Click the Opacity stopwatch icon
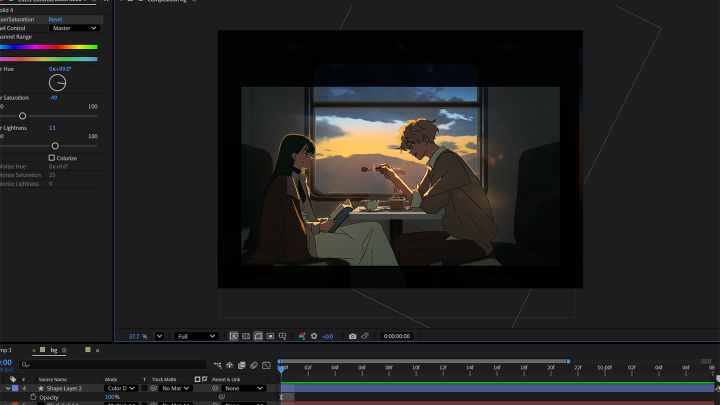This screenshot has height=405, width=720. point(32,397)
